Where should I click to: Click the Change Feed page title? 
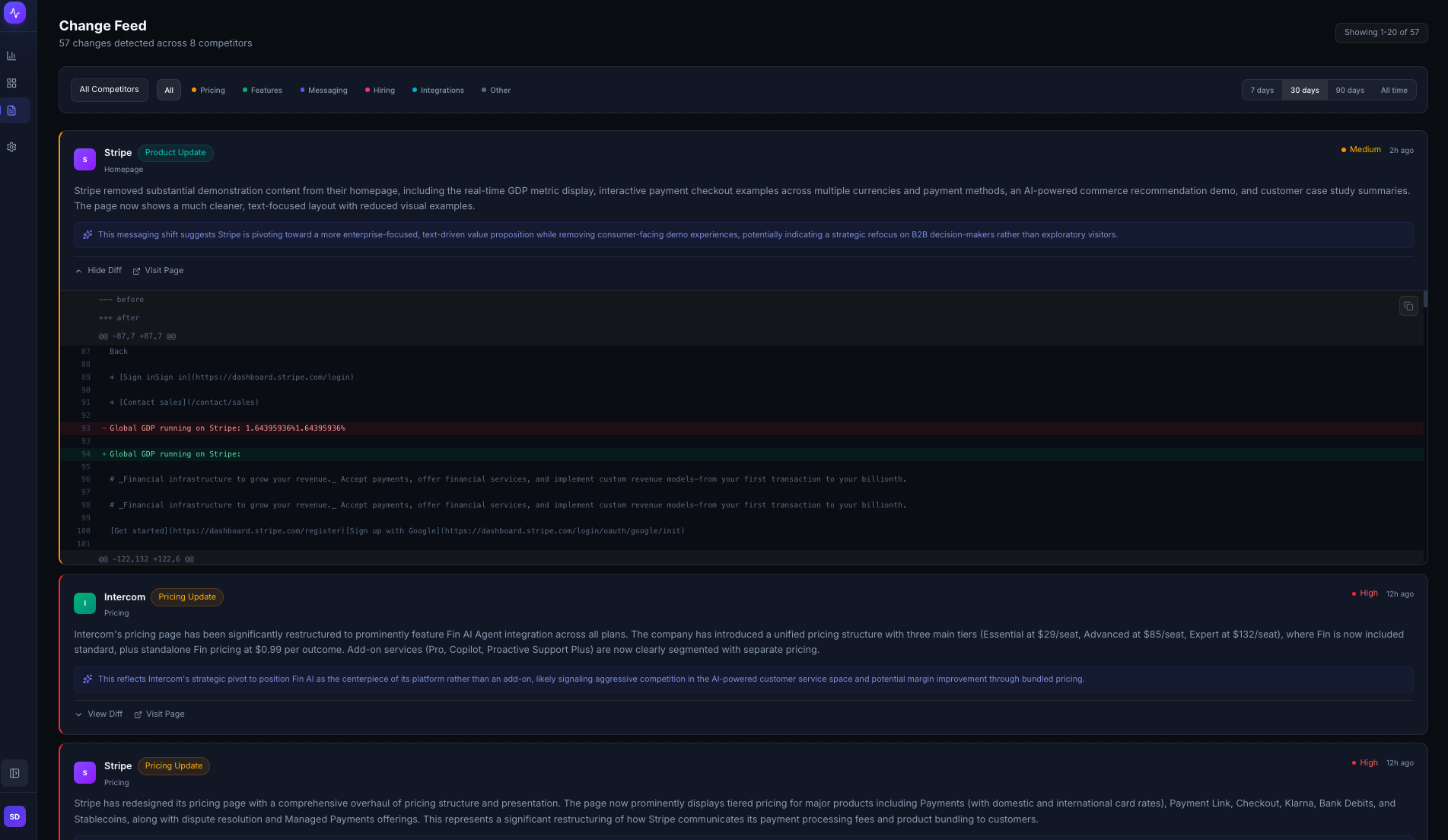pos(103,25)
